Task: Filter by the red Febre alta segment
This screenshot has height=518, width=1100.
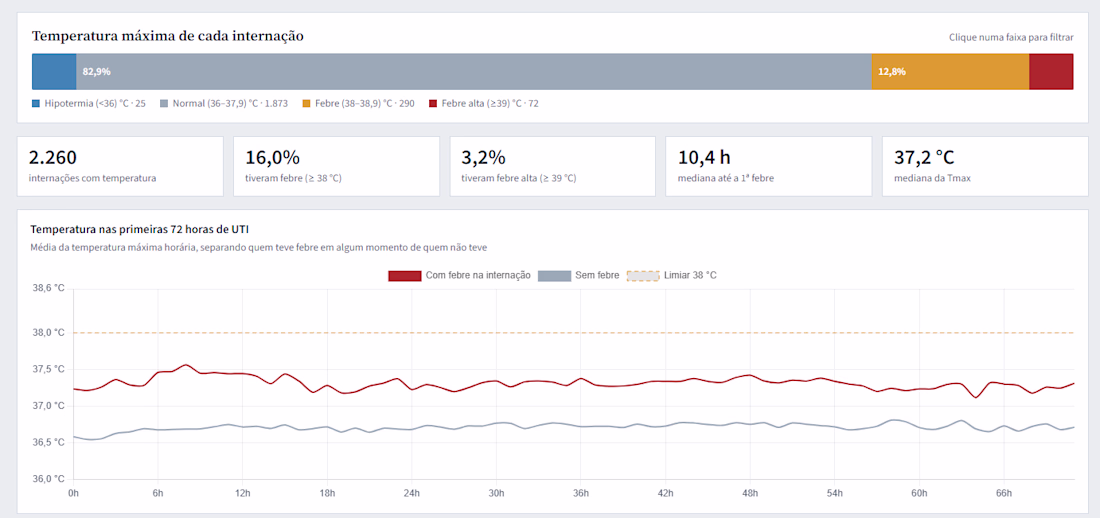Action: point(1051,72)
